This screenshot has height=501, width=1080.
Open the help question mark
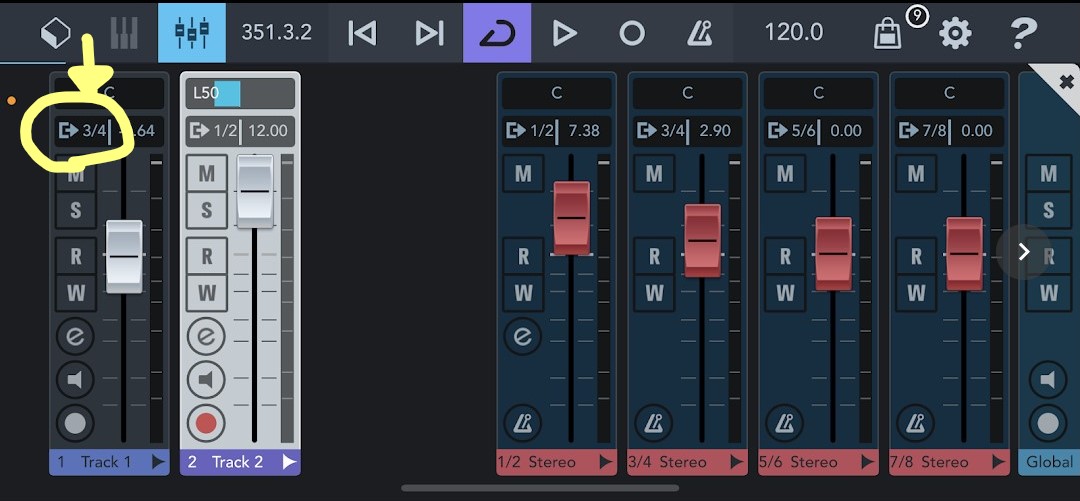point(1024,32)
